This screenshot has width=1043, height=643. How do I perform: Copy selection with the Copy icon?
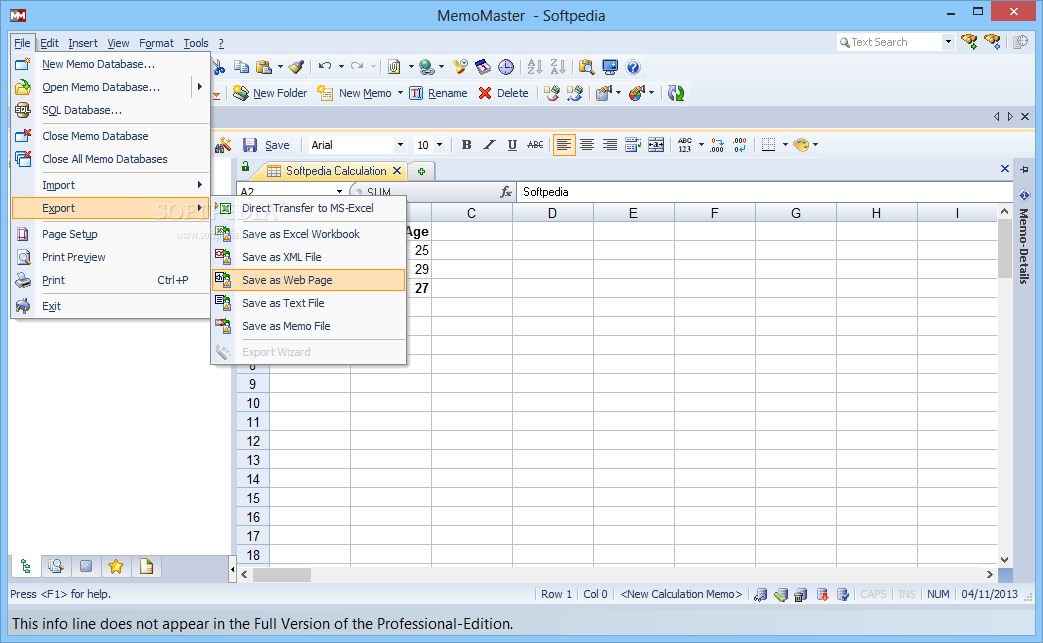[x=241, y=67]
